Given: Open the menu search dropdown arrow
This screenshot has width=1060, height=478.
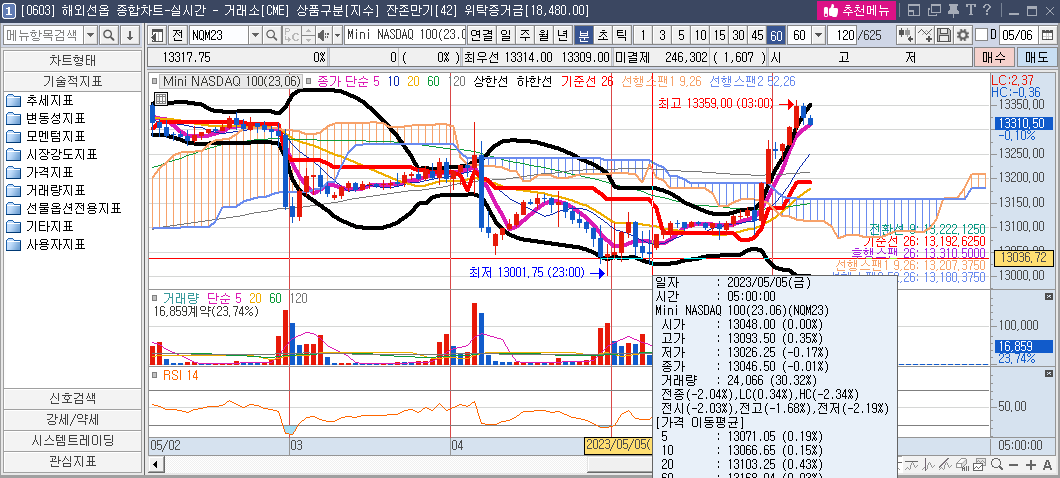Looking at the screenshot, I should pos(91,35).
